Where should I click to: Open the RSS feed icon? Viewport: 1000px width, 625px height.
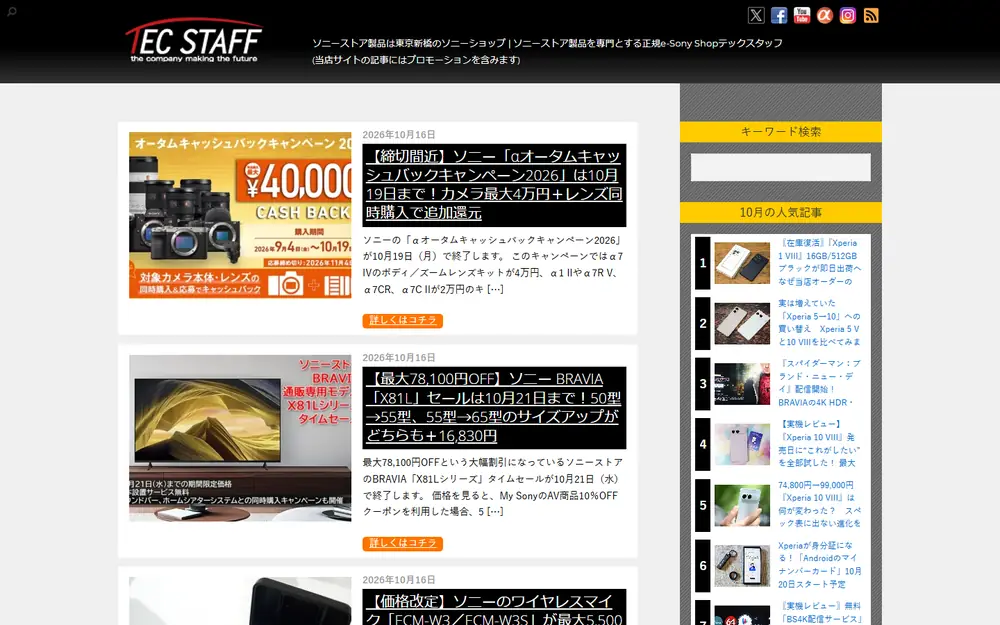(x=871, y=15)
